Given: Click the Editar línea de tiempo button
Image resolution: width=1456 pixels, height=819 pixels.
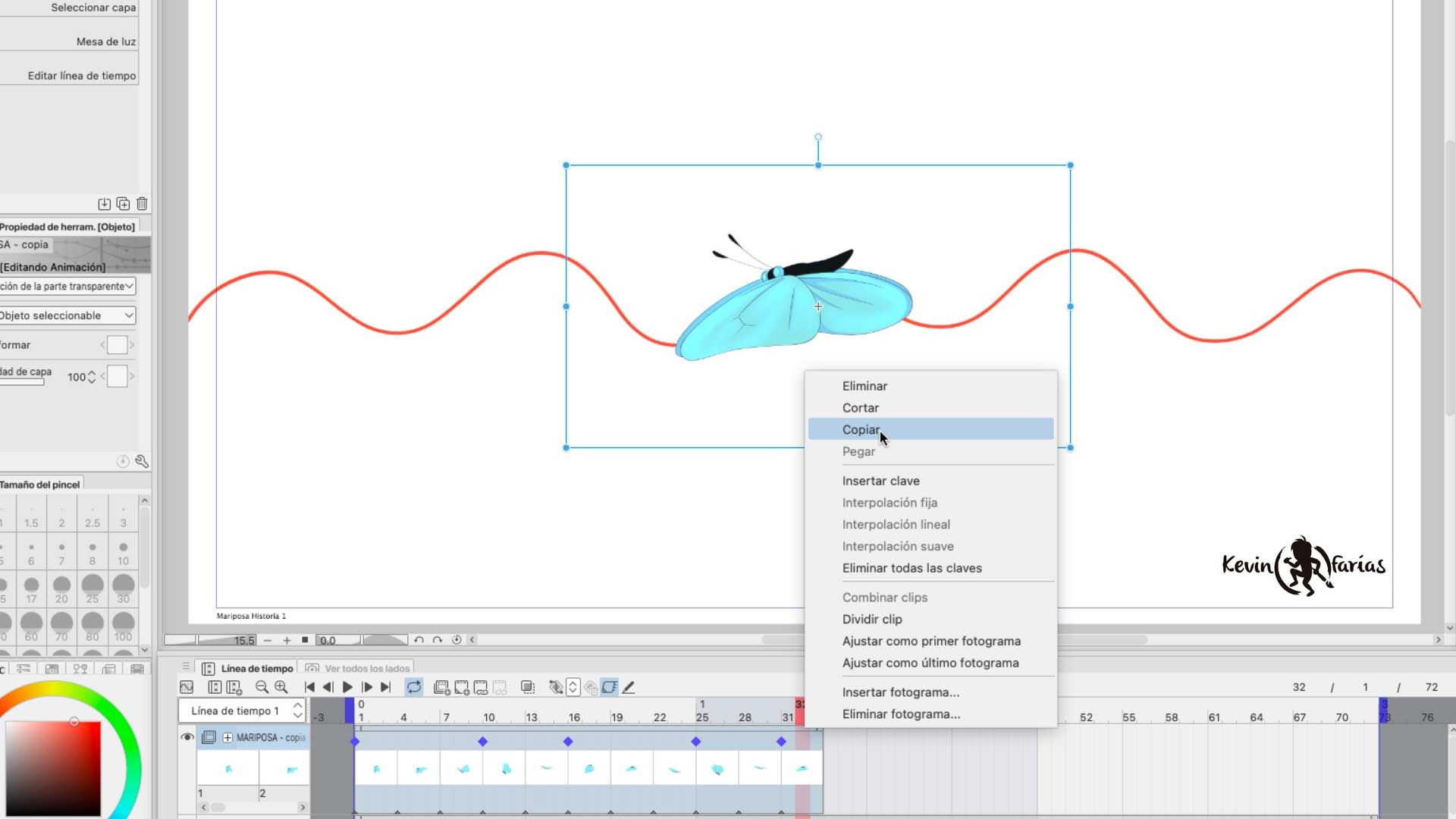Looking at the screenshot, I should click(x=81, y=76).
